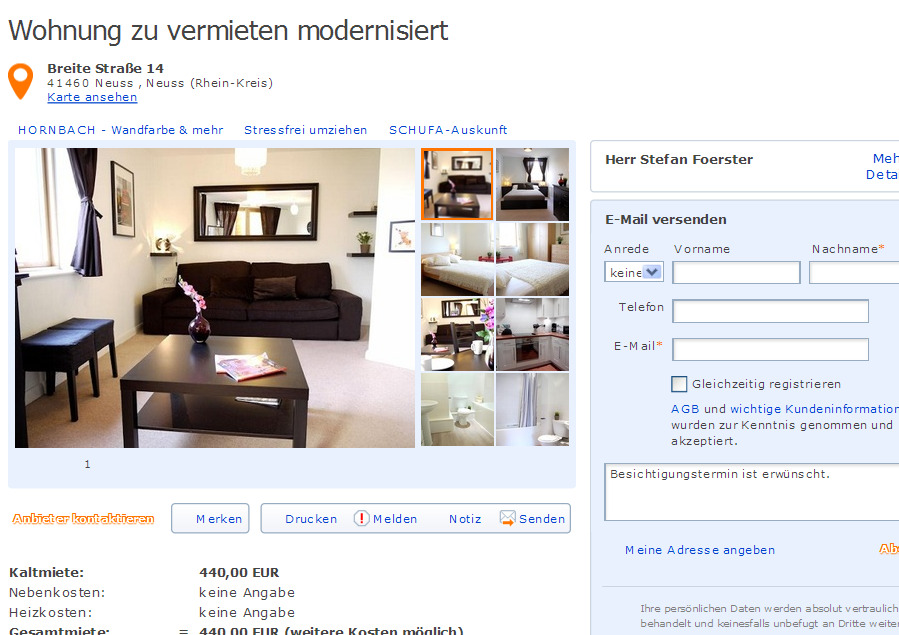
Task: Open the AGB link
Action: pos(685,409)
